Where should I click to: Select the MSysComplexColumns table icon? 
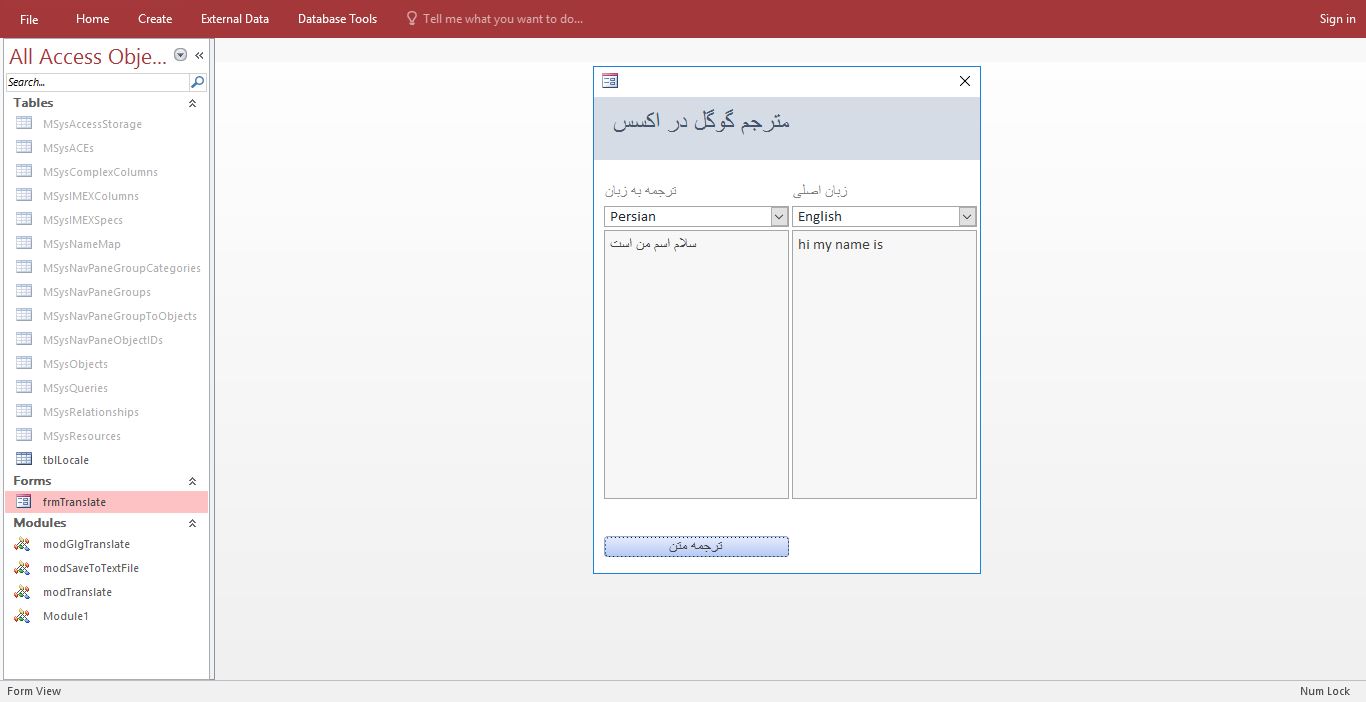coord(24,171)
